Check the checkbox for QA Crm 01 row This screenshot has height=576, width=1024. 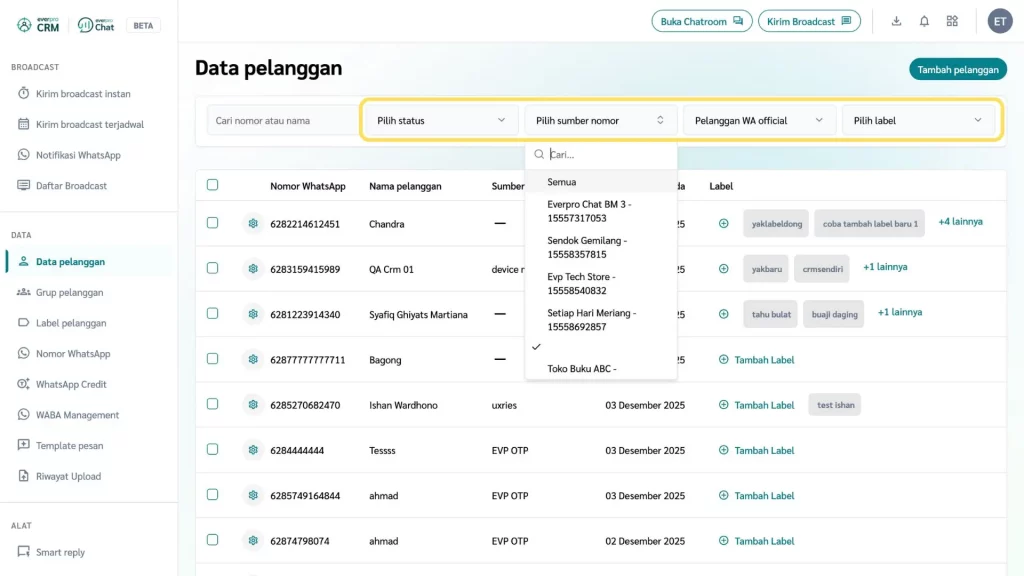pos(212,268)
